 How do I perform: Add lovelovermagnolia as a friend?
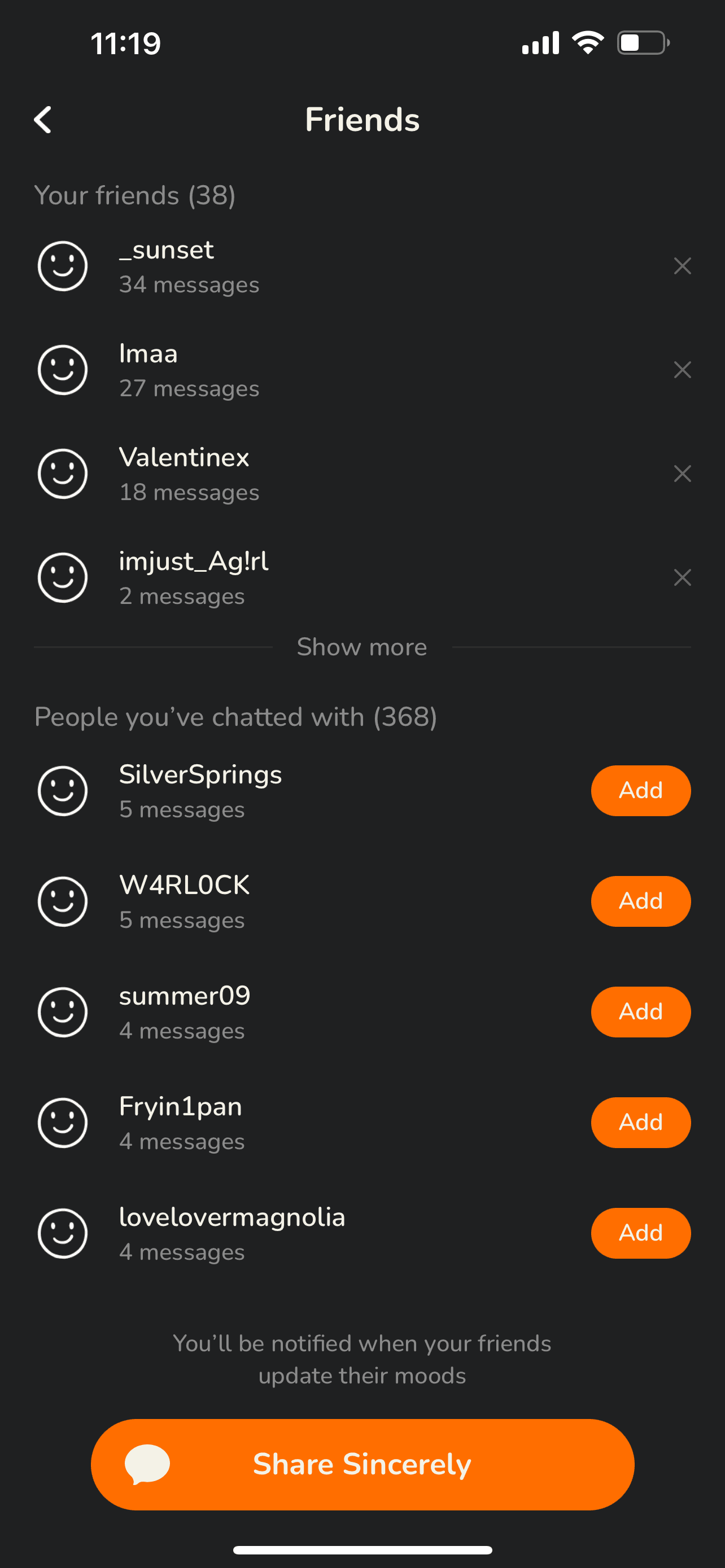[x=640, y=1233]
